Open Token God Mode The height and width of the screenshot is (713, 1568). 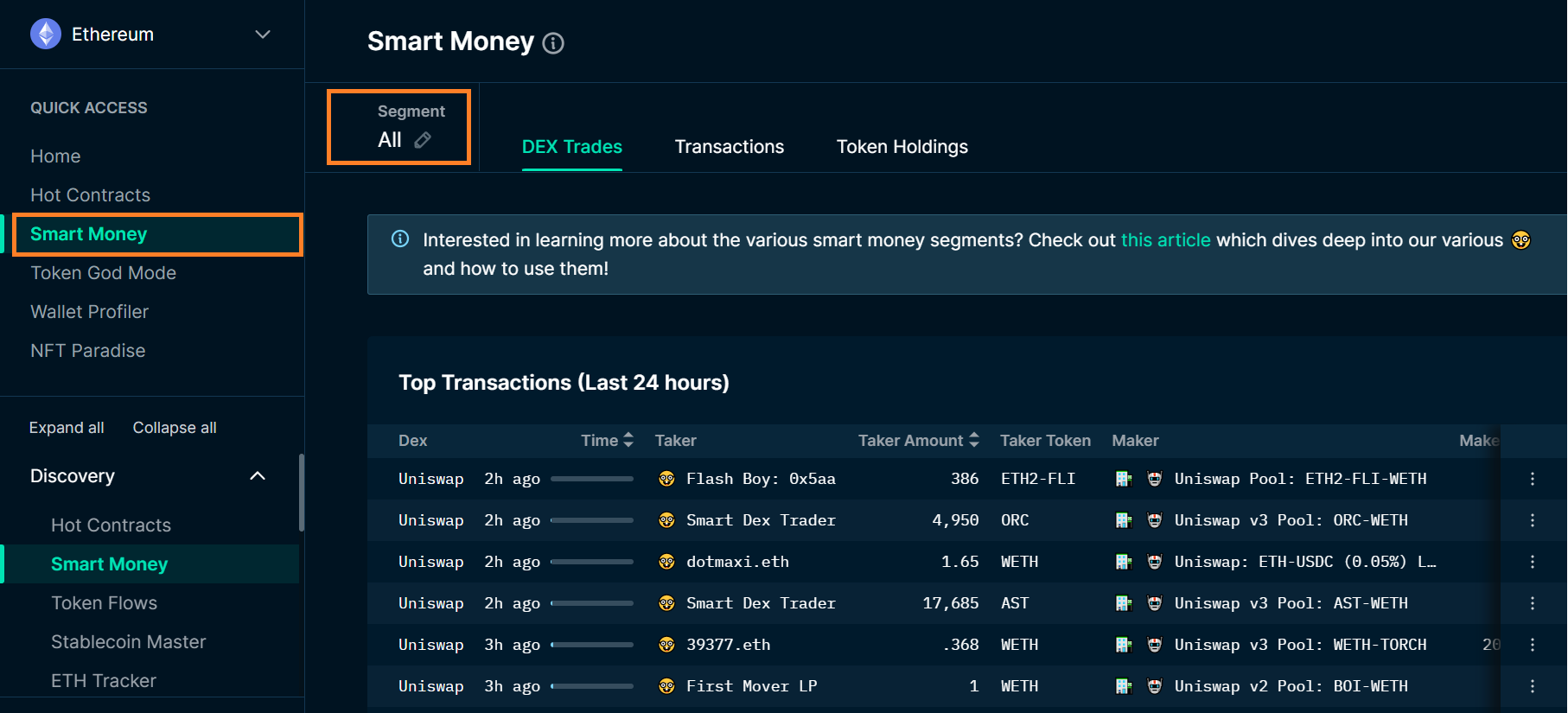tap(104, 273)
